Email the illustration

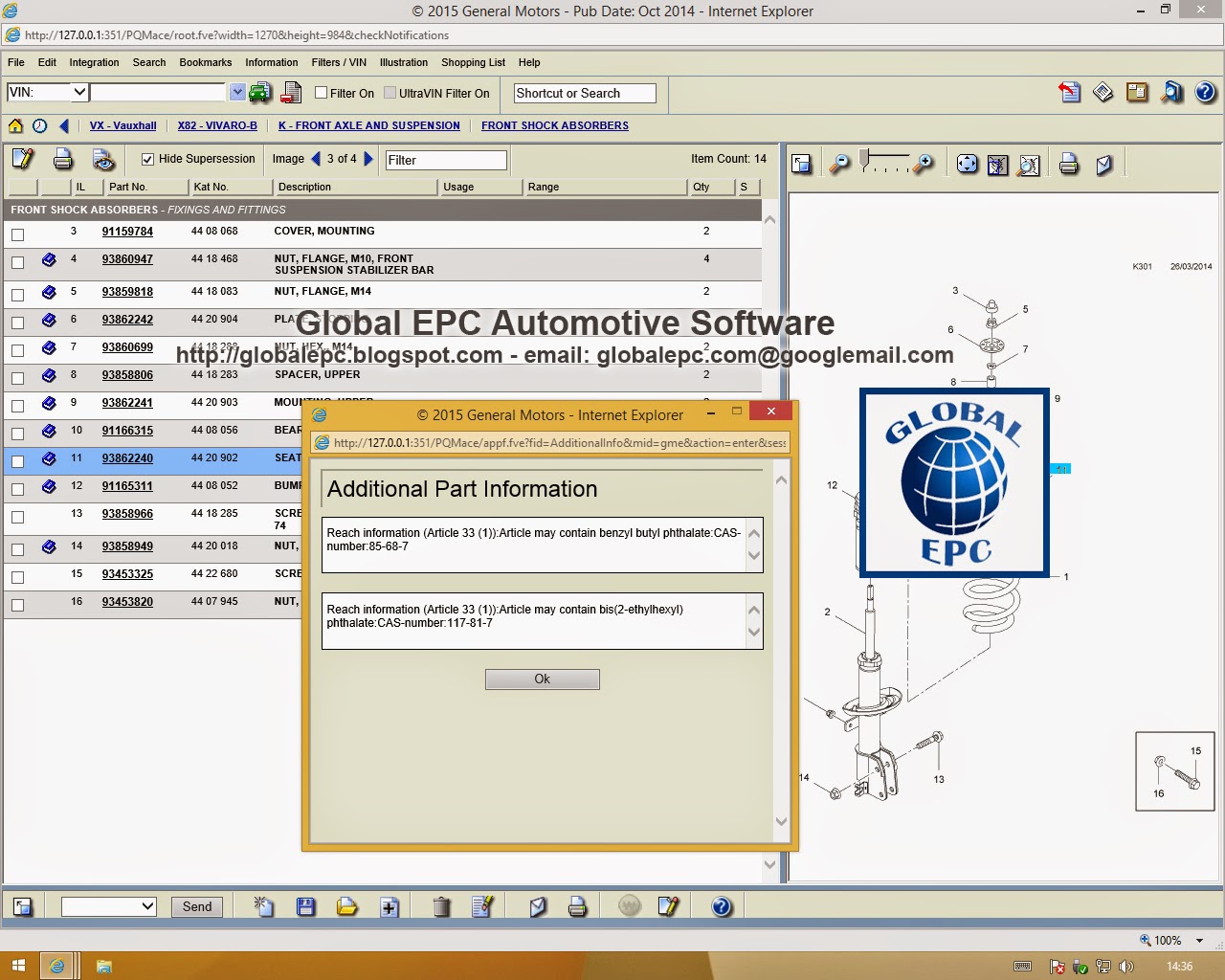1103,164
